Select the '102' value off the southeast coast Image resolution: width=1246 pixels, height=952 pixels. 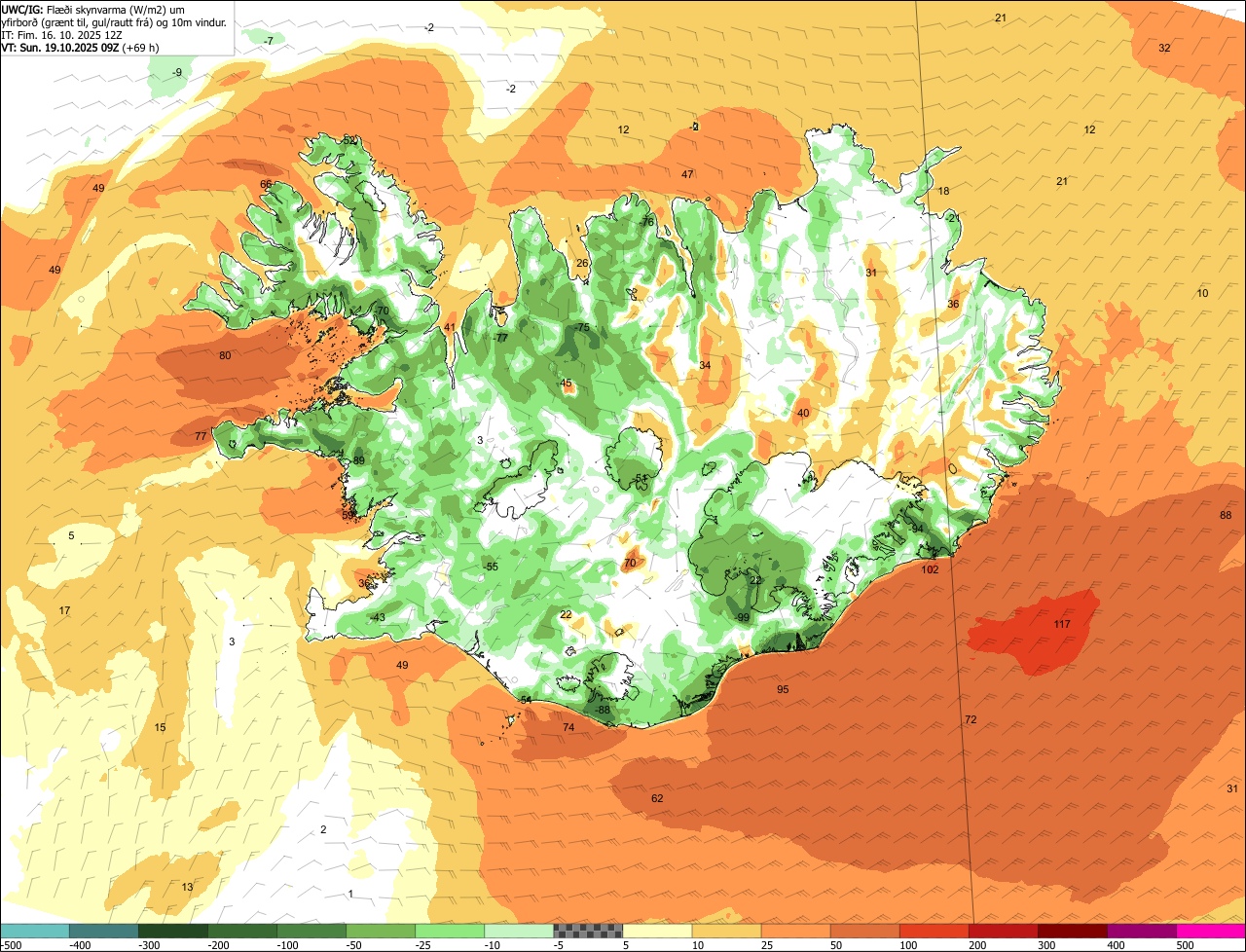click(930, 569)
